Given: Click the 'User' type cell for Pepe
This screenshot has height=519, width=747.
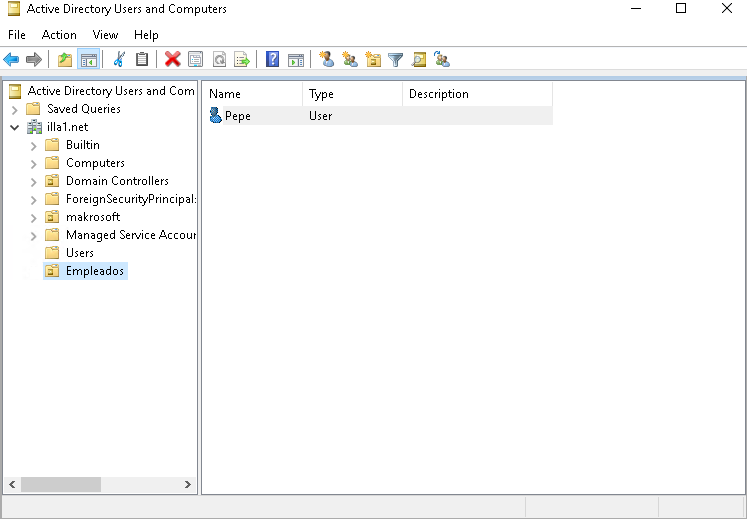Looking at the screenshot, I should tap(321, 116).
